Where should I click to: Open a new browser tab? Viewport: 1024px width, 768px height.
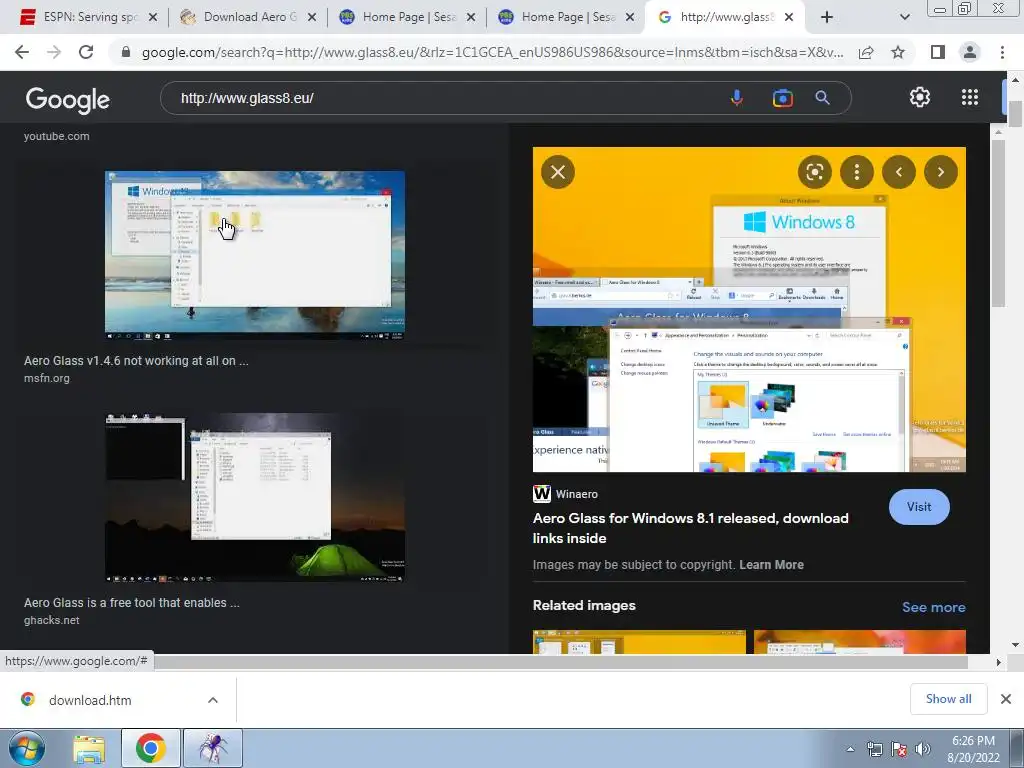(827, 17)
